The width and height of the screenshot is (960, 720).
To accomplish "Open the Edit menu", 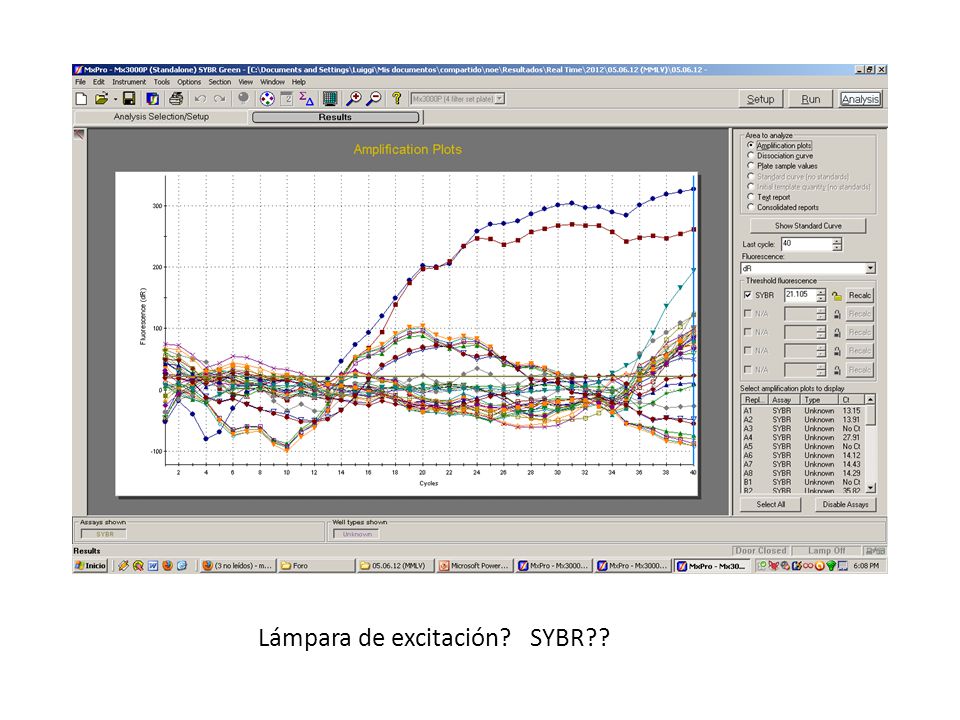I will 99,82.
